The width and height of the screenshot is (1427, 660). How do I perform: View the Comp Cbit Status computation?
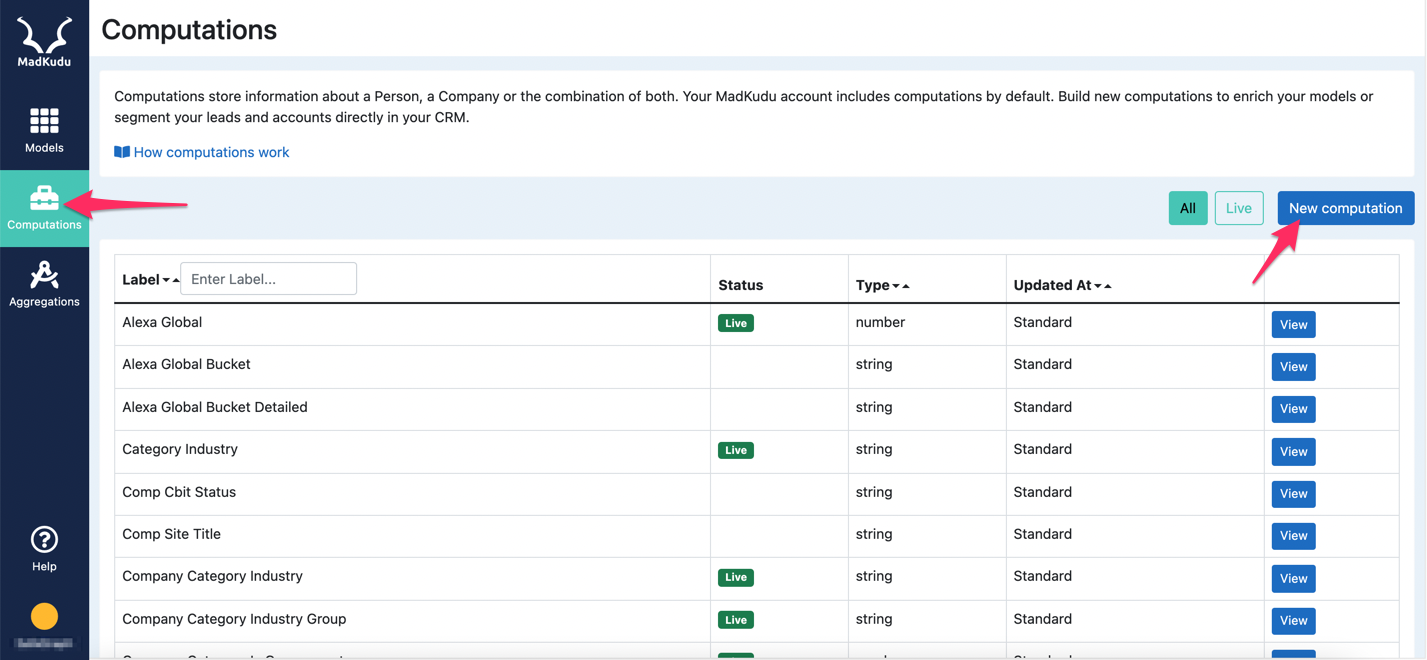(1293, 494)
